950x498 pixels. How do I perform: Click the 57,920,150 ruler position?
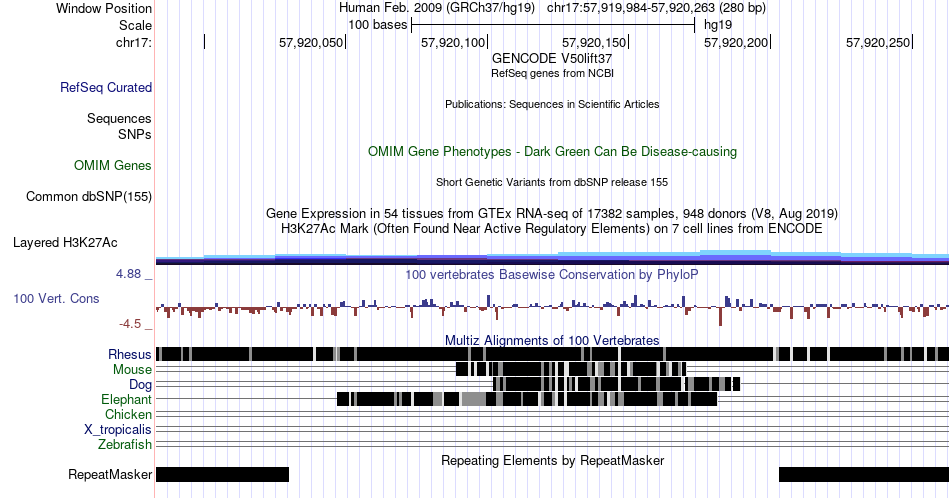click(594, 42)
